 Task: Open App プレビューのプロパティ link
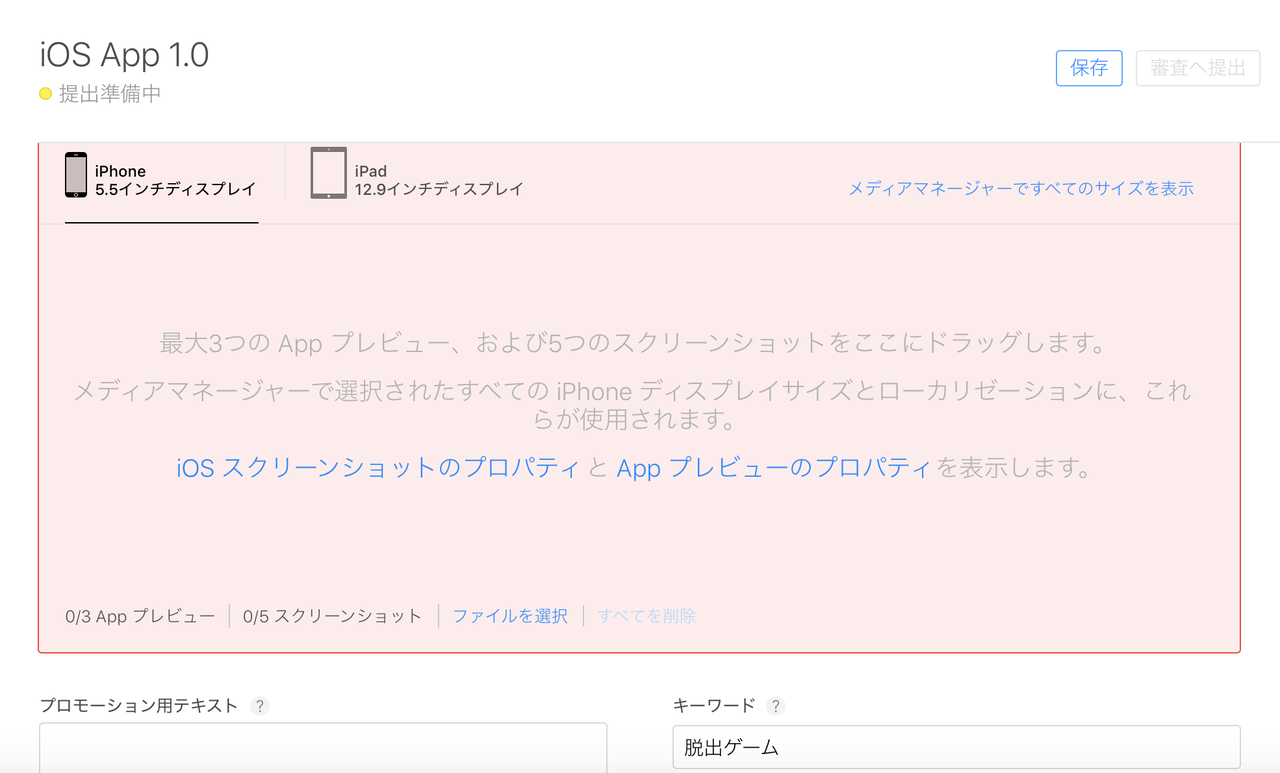pyautogui.click(x=774, y=467)
